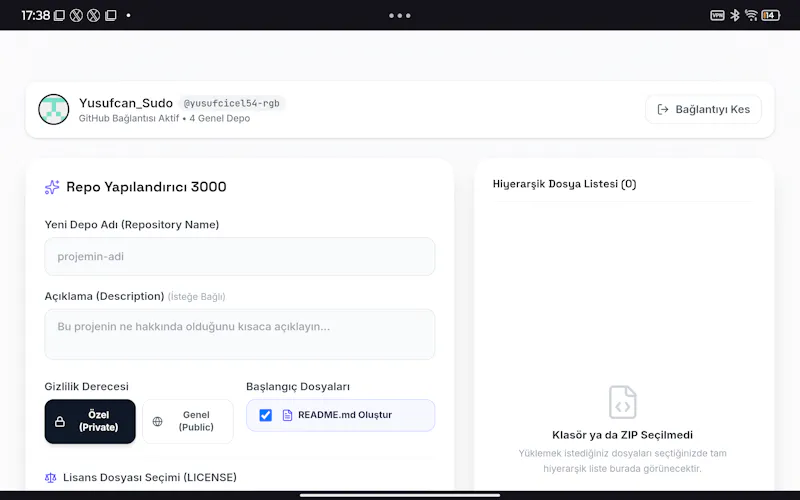Uncheck the README.md Oluştur checkbox
The height and width of the screenshot is (500, 800).
point(265,415)
